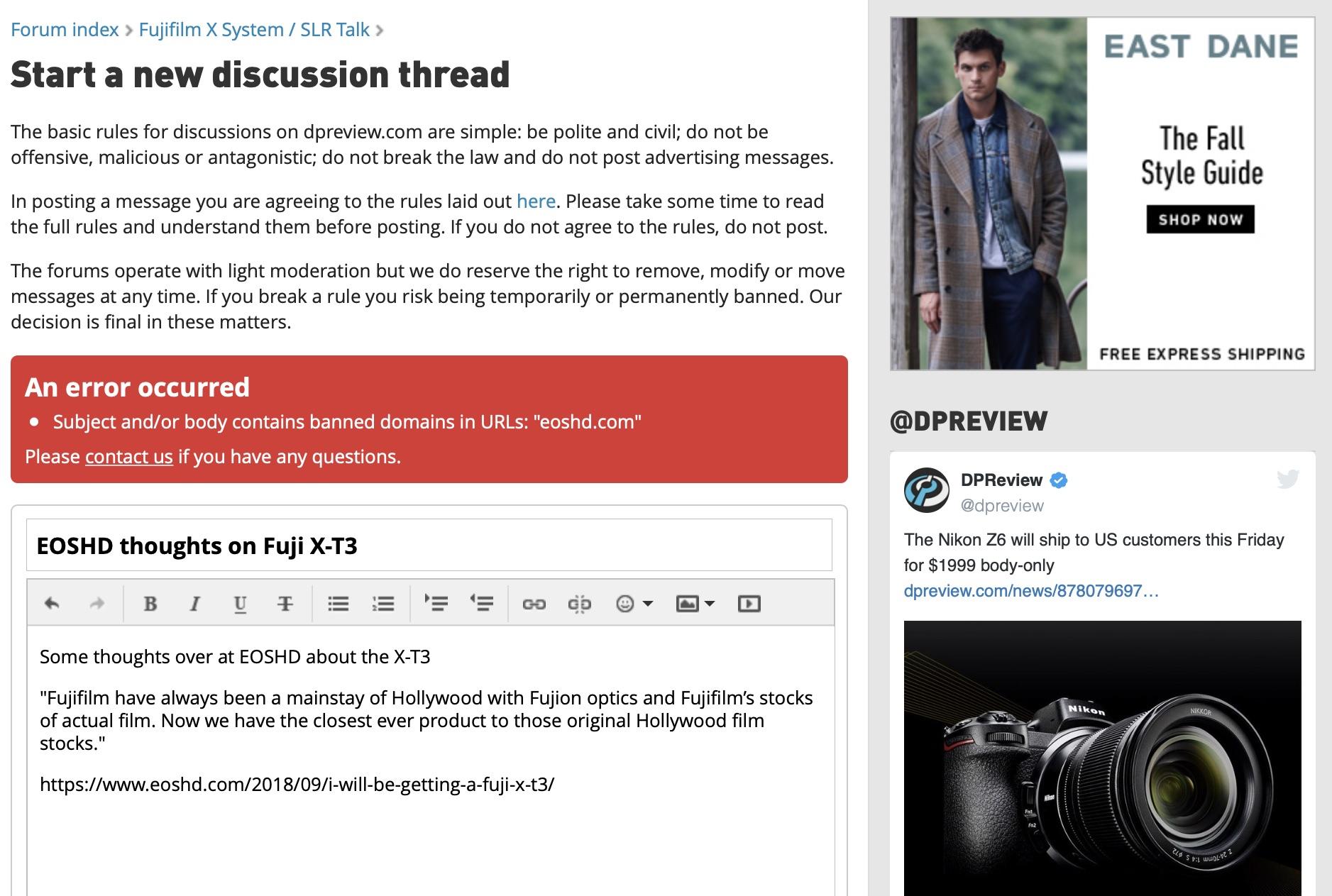Decrease indent of the text

pos(481,604)
